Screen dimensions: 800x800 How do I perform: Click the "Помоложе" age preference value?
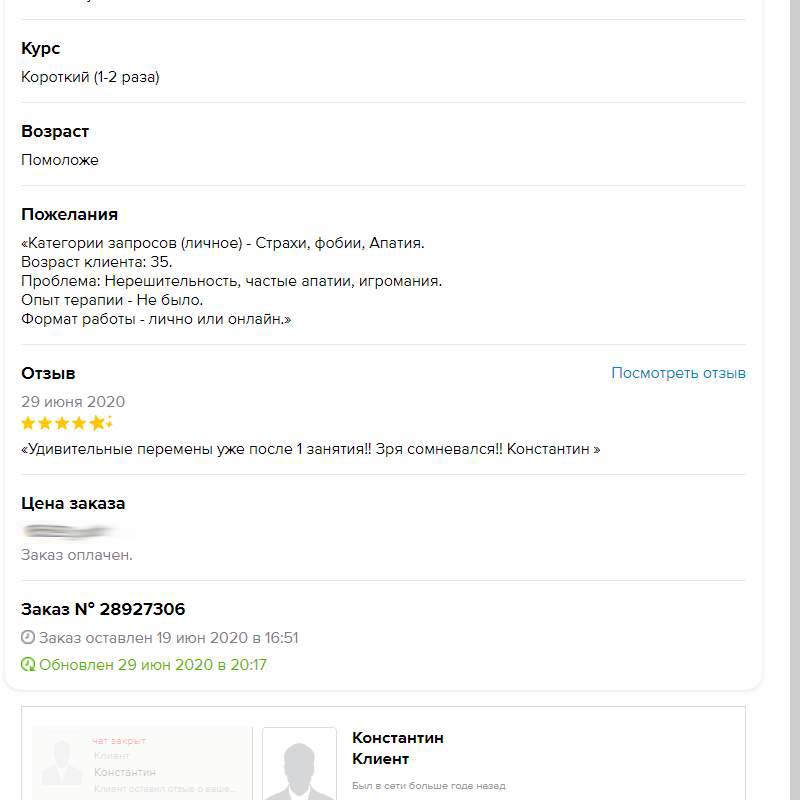click(x=60, y=160)
